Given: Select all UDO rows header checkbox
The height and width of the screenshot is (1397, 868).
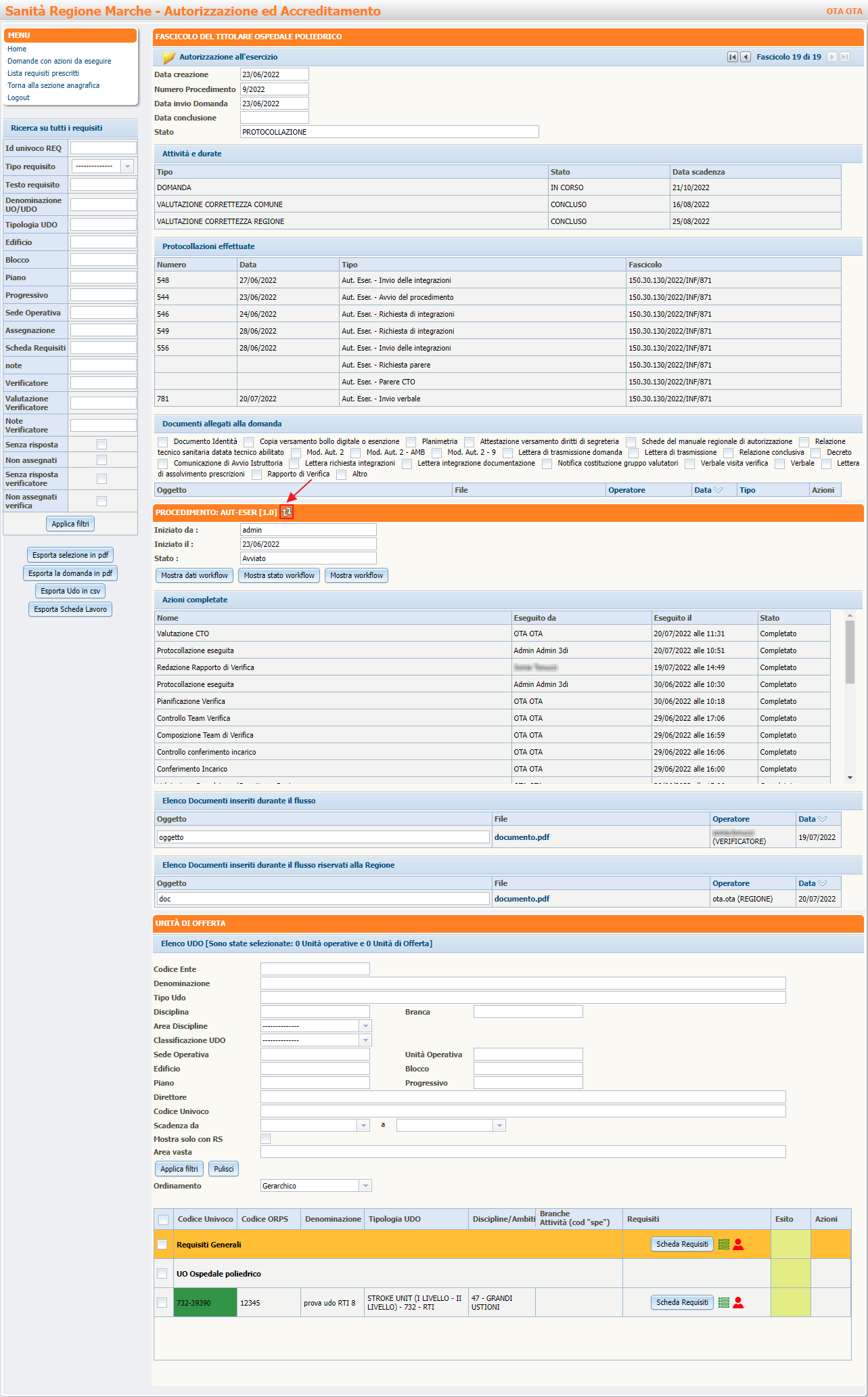Looking at the screenshot, I should pyautogui.click(x=163, y=1220).
